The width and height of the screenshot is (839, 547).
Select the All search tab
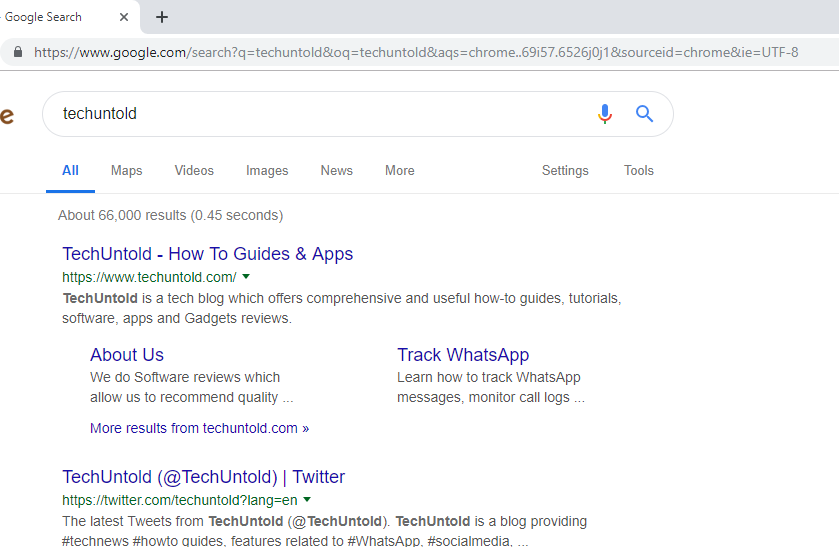(x=70, y=171)
